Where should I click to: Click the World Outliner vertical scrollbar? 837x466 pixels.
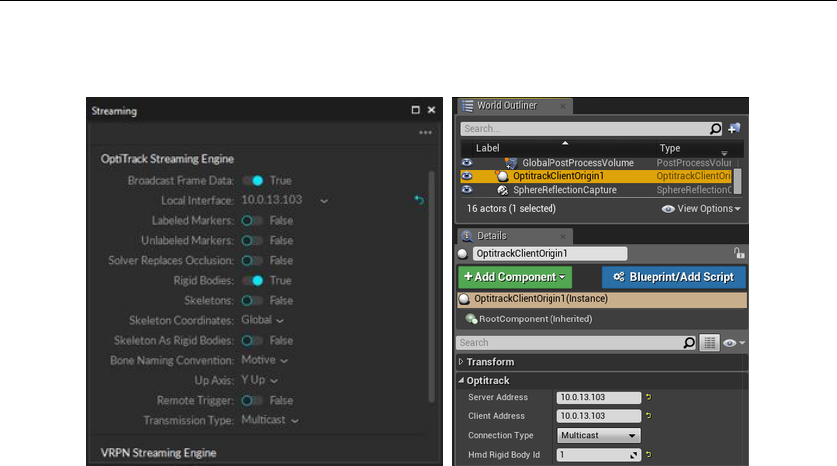click(737, 181)
